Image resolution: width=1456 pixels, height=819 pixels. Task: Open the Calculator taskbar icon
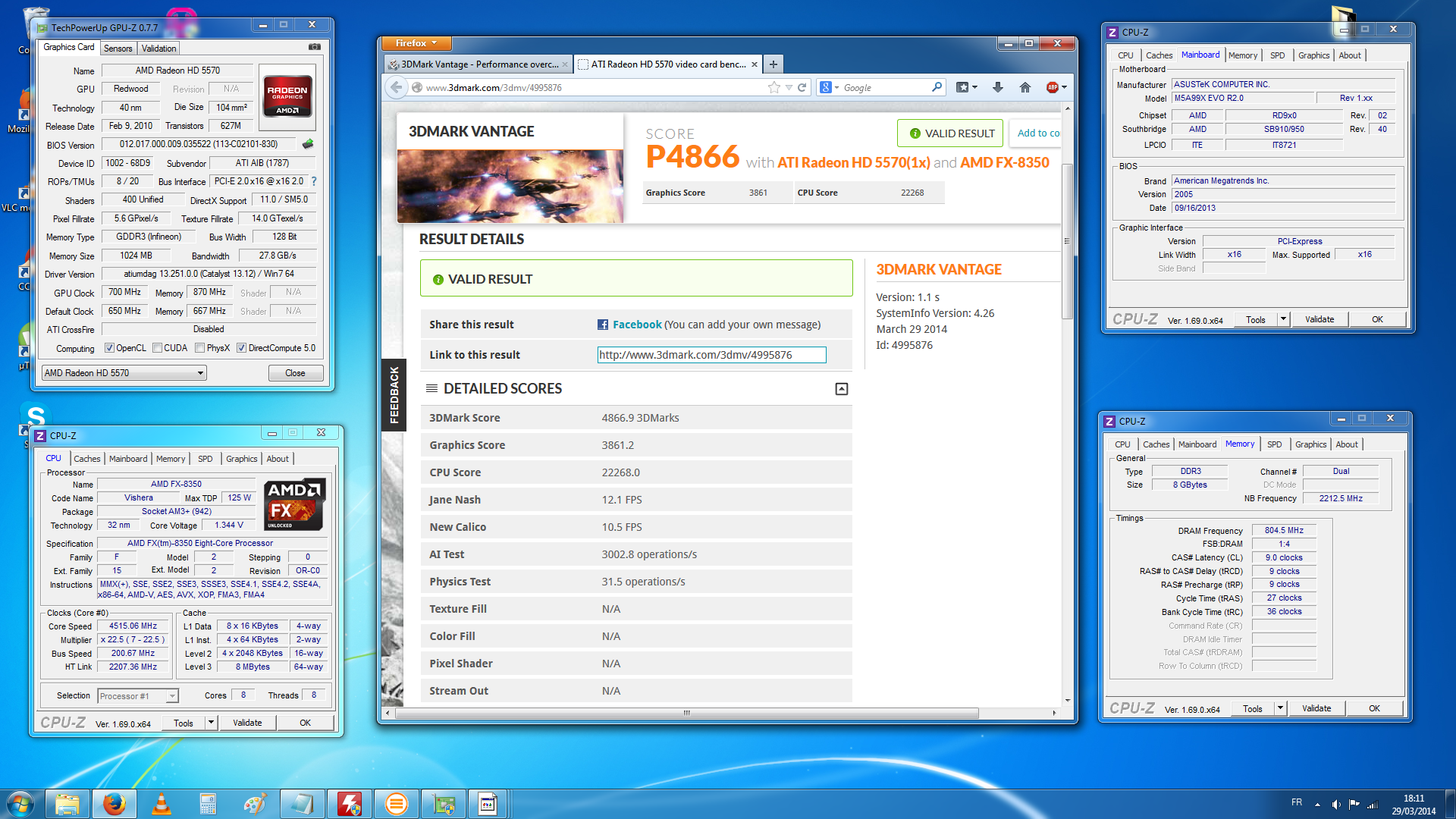coord(209,804)
